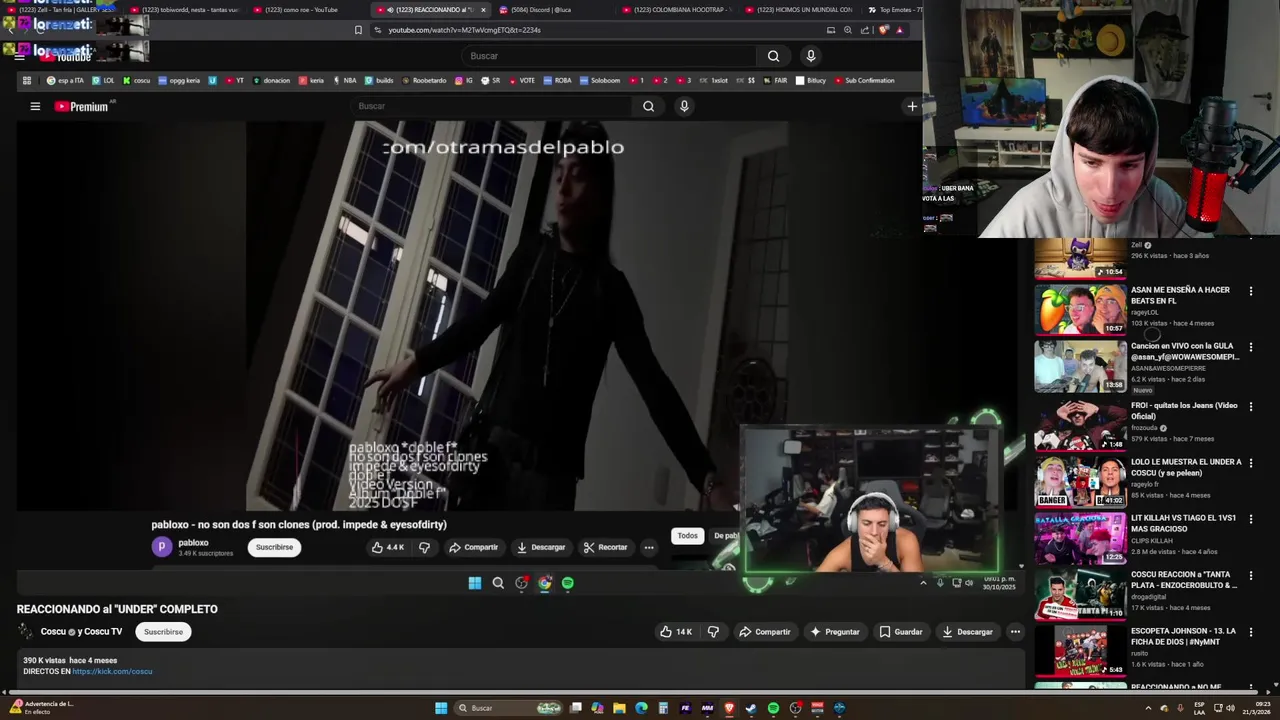Click Recortar to clip the pabloxo video
1280x720 pixels.
(605, 547)
